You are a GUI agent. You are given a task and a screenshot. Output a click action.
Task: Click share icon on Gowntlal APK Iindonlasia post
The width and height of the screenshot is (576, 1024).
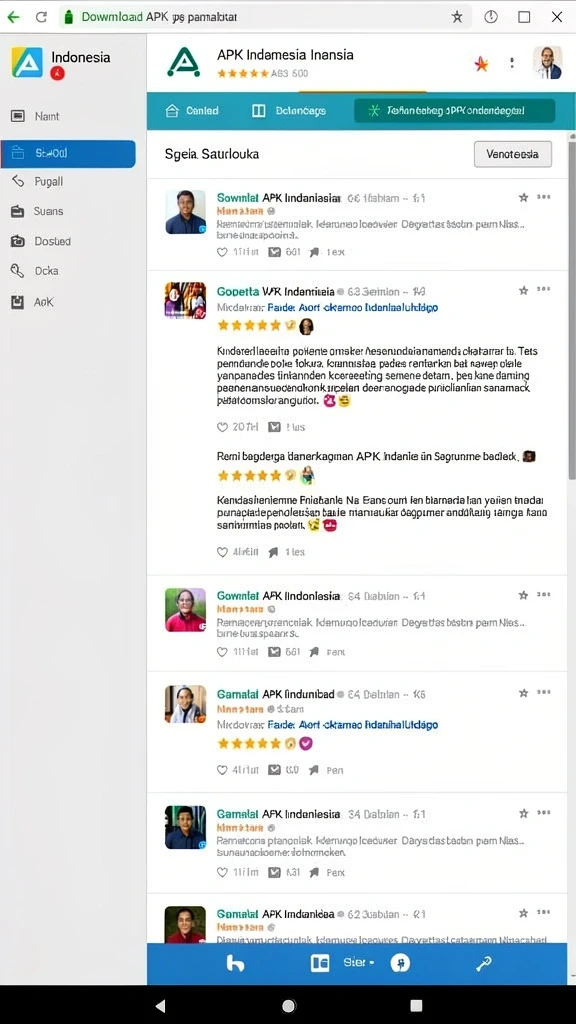314,652
